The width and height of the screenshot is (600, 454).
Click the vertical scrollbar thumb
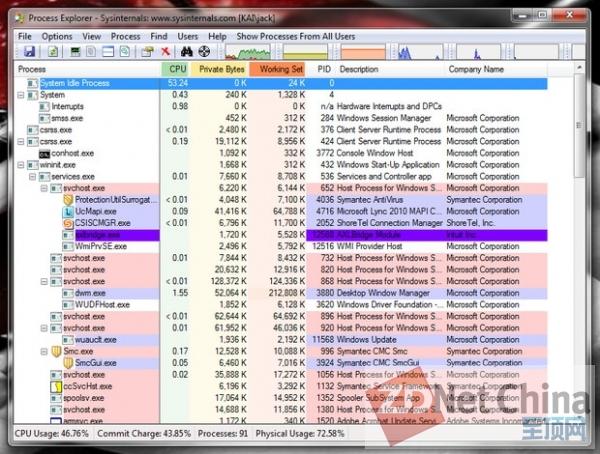click(579, 125)
